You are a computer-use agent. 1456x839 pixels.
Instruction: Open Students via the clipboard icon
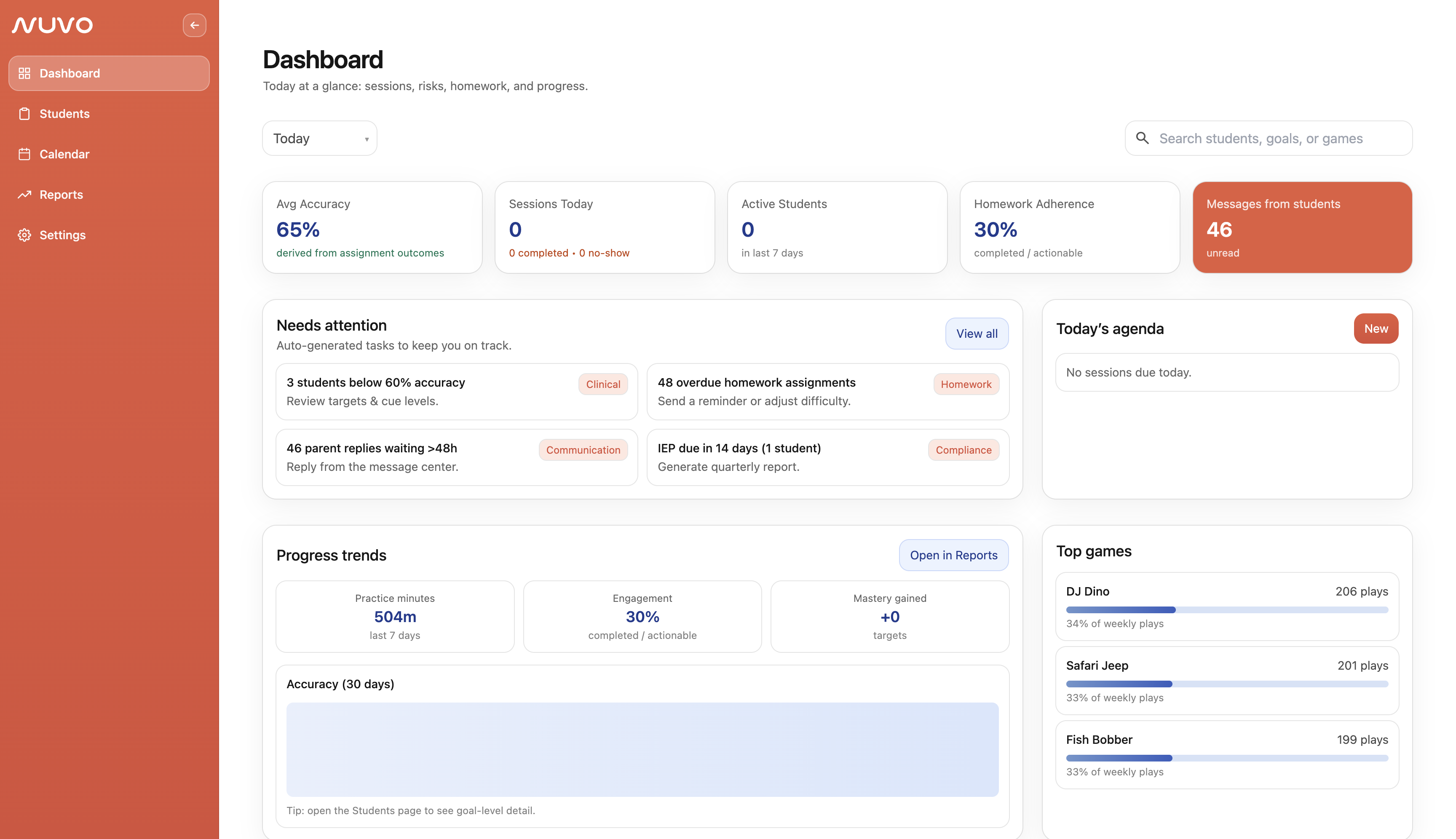25,114
